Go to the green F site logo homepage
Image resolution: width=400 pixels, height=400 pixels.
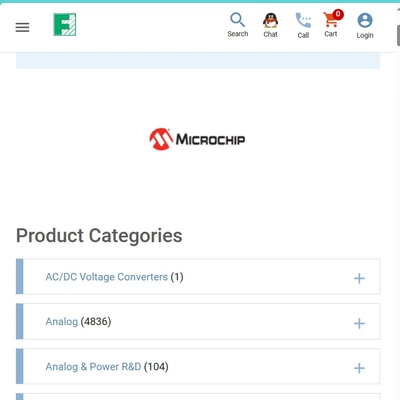(65, 25)
